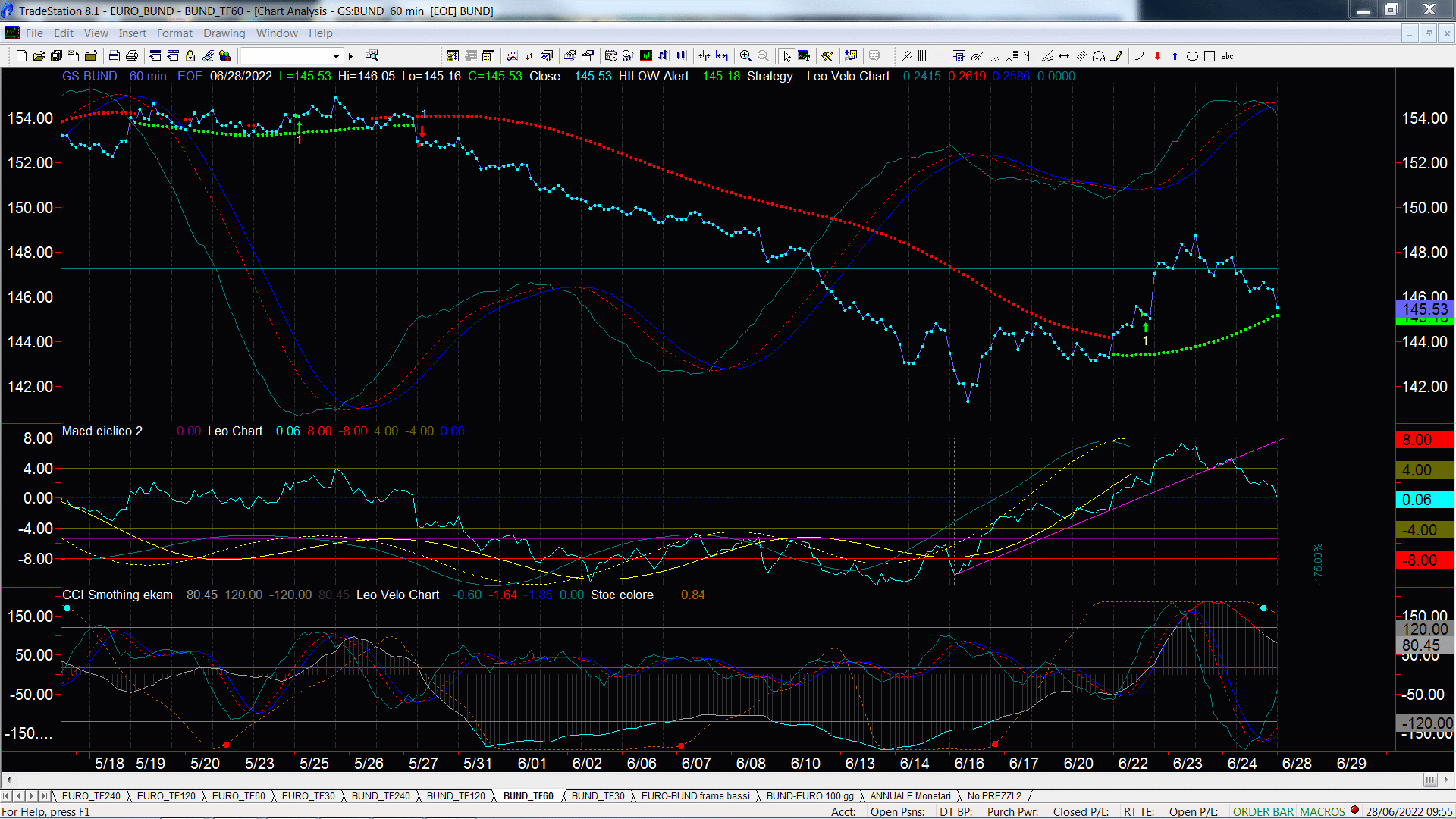Select the vertical lines drawing tool
The image size is (1456, 819).
click(924, 56)
